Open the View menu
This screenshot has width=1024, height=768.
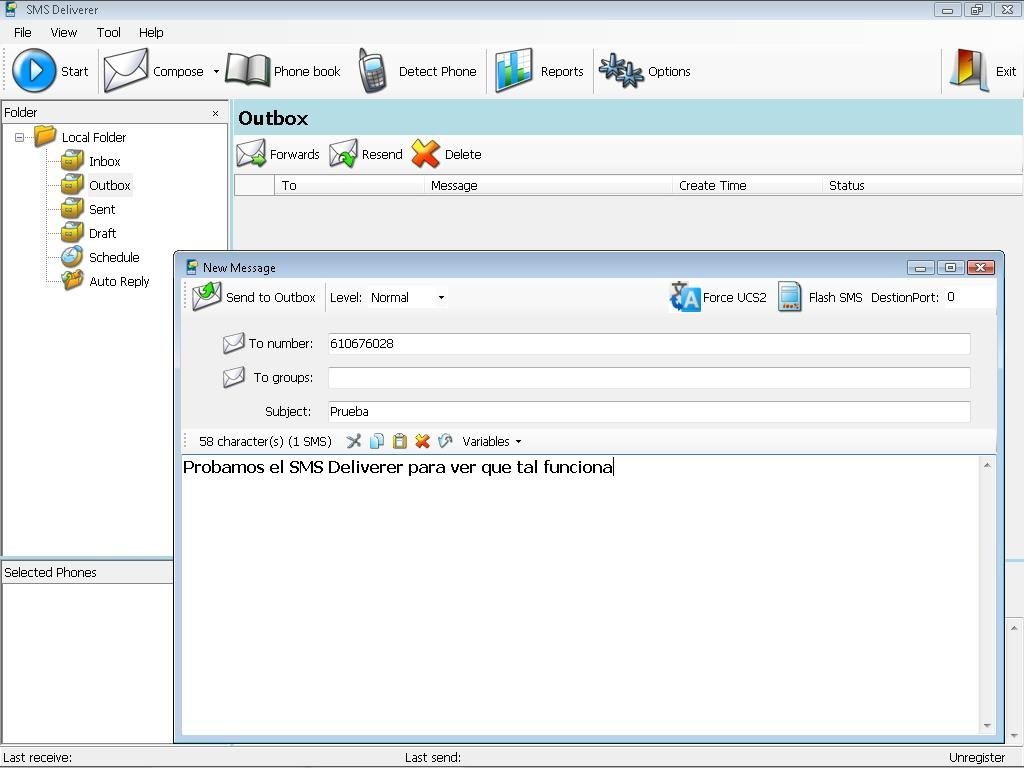[x=63, y=32]
